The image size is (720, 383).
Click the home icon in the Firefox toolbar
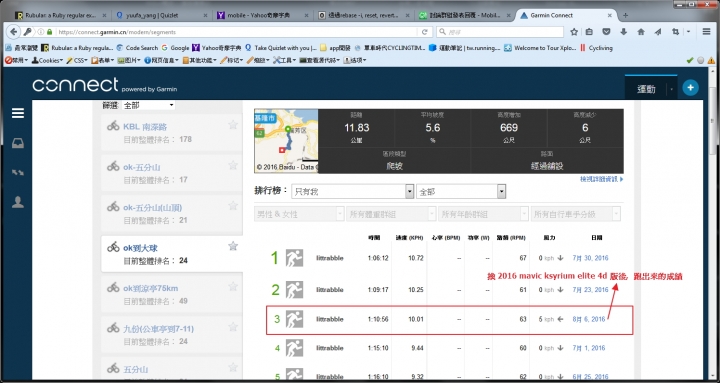click(x=641, y=32)
